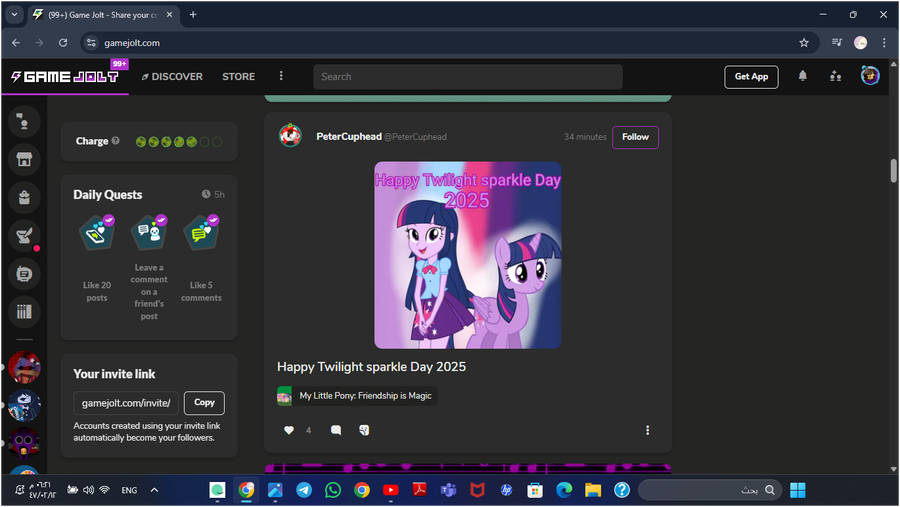This screenshot has height=507, width=900.
Task: Open the Chrome profile avatar
Action: click(x=860, y=42)
